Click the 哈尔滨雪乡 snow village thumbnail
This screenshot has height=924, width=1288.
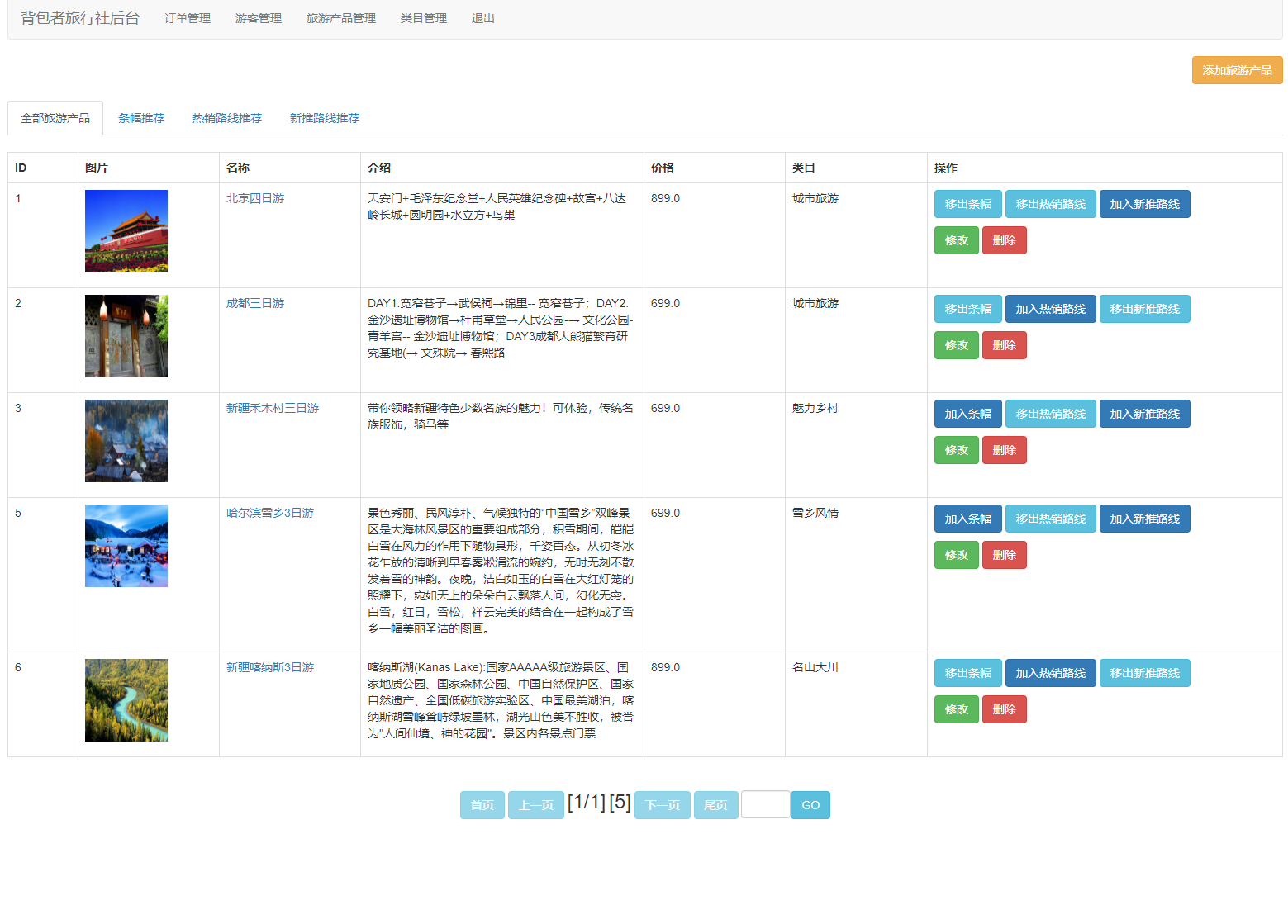click(126, 546)
